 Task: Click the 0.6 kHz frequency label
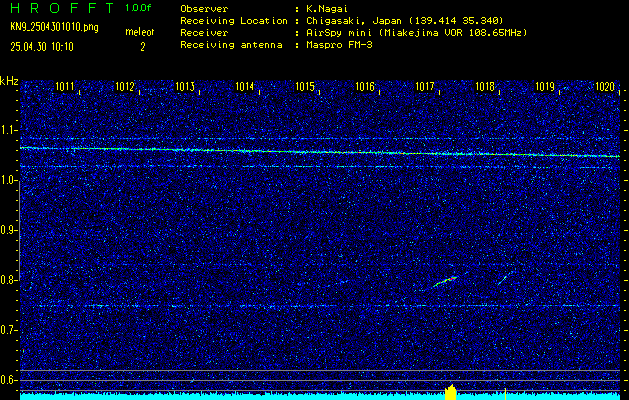(x=8, y=380)
